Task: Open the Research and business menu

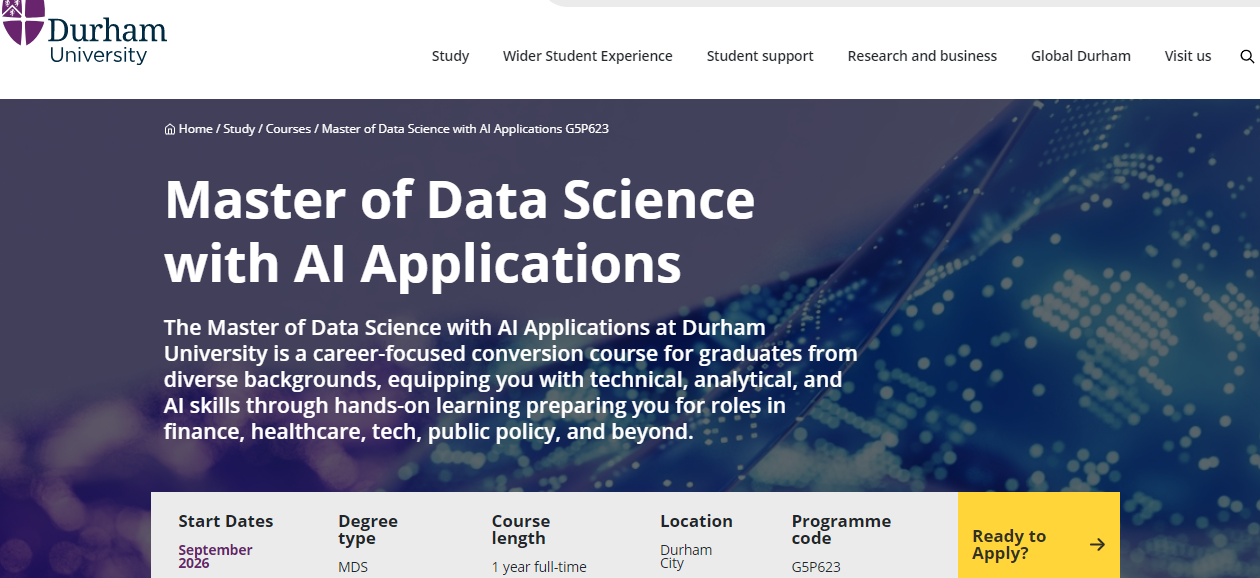Action: coord(922,56)
